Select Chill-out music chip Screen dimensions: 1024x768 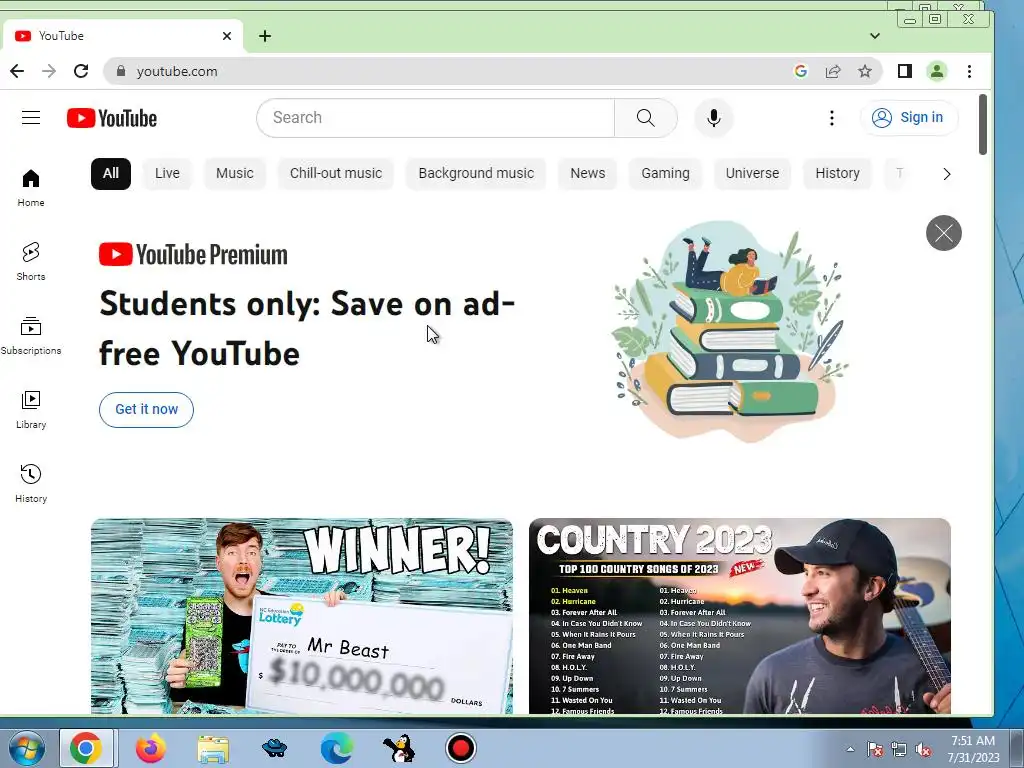pyautogui.click(x=336, y=174)
